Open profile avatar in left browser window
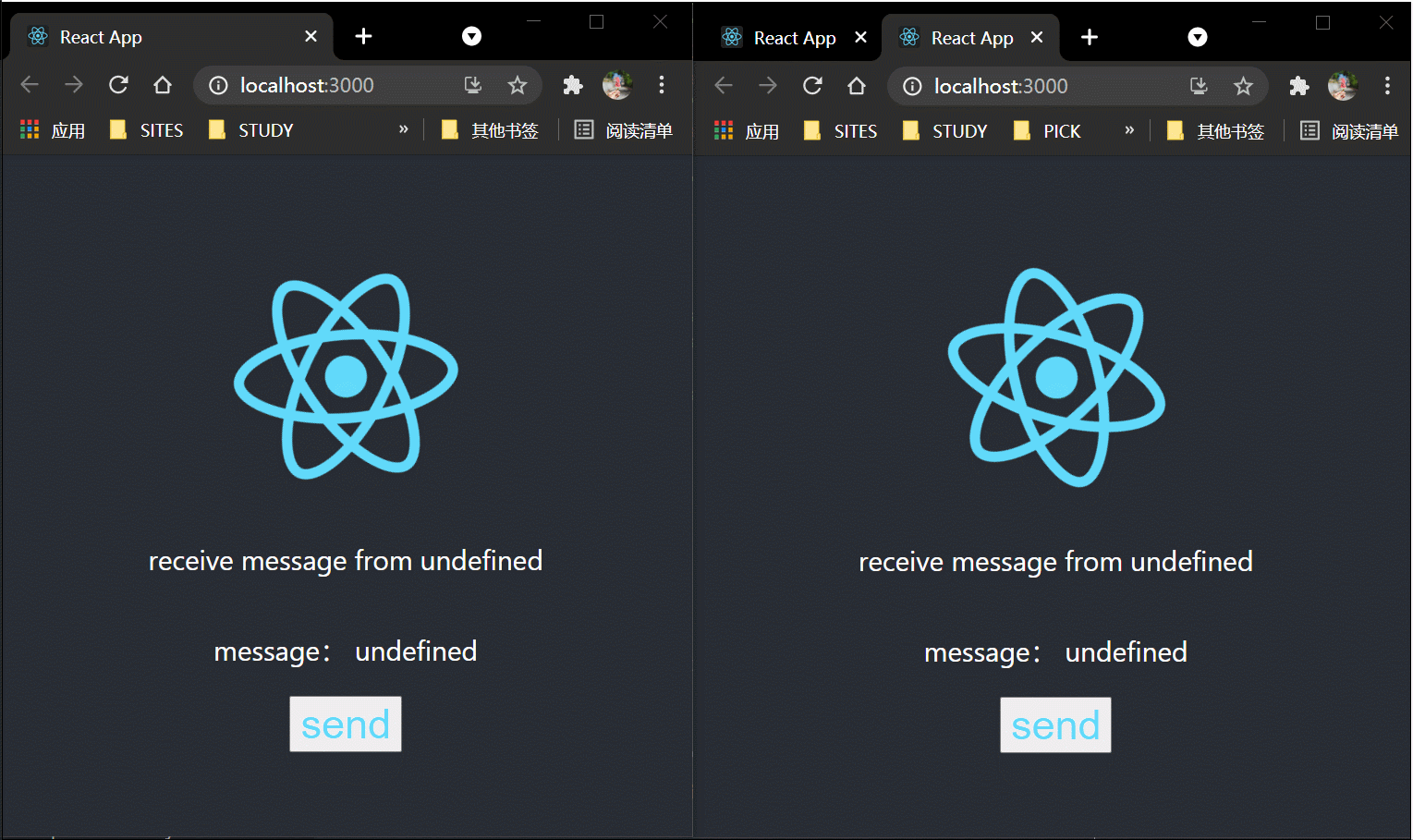 pos(617,85)
